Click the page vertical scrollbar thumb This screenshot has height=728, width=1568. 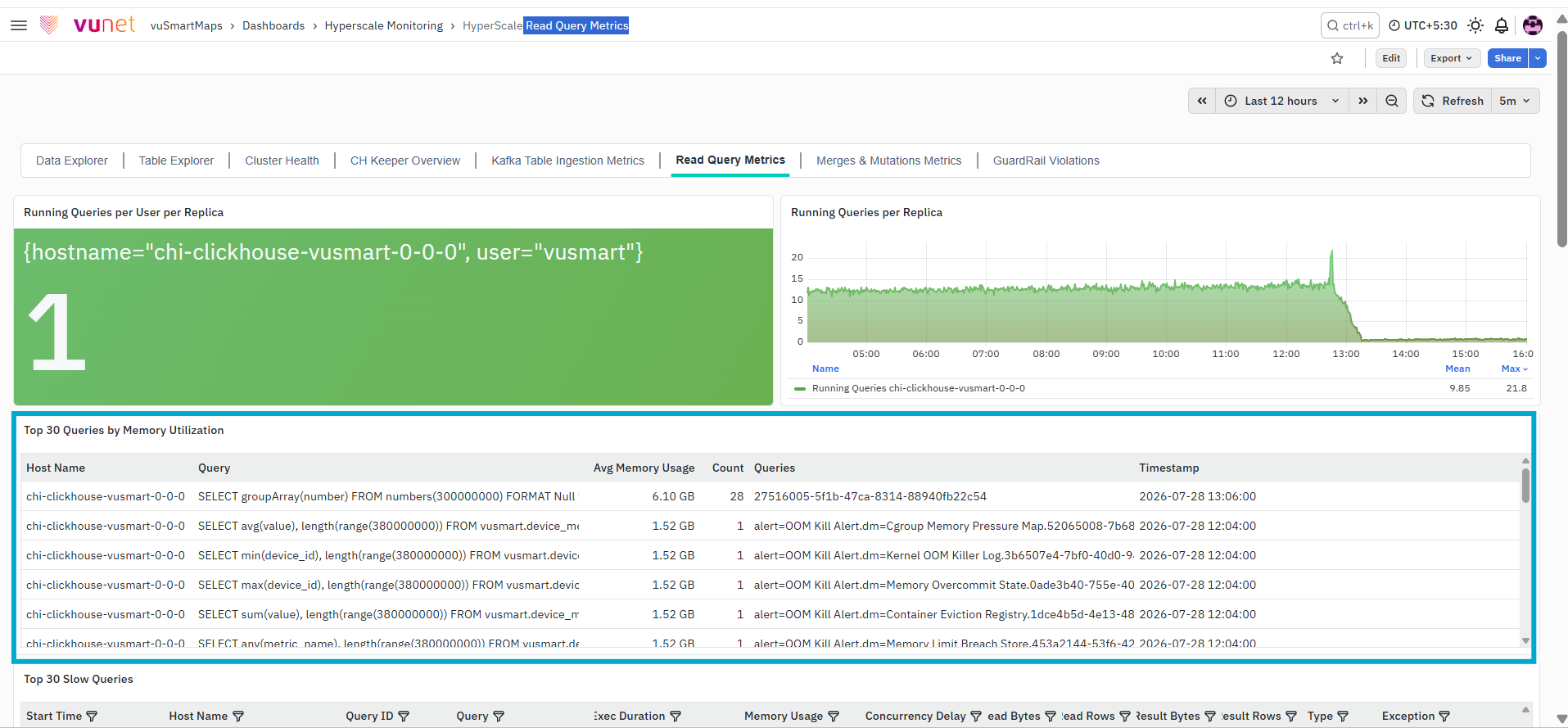[x=1561, y=138]
